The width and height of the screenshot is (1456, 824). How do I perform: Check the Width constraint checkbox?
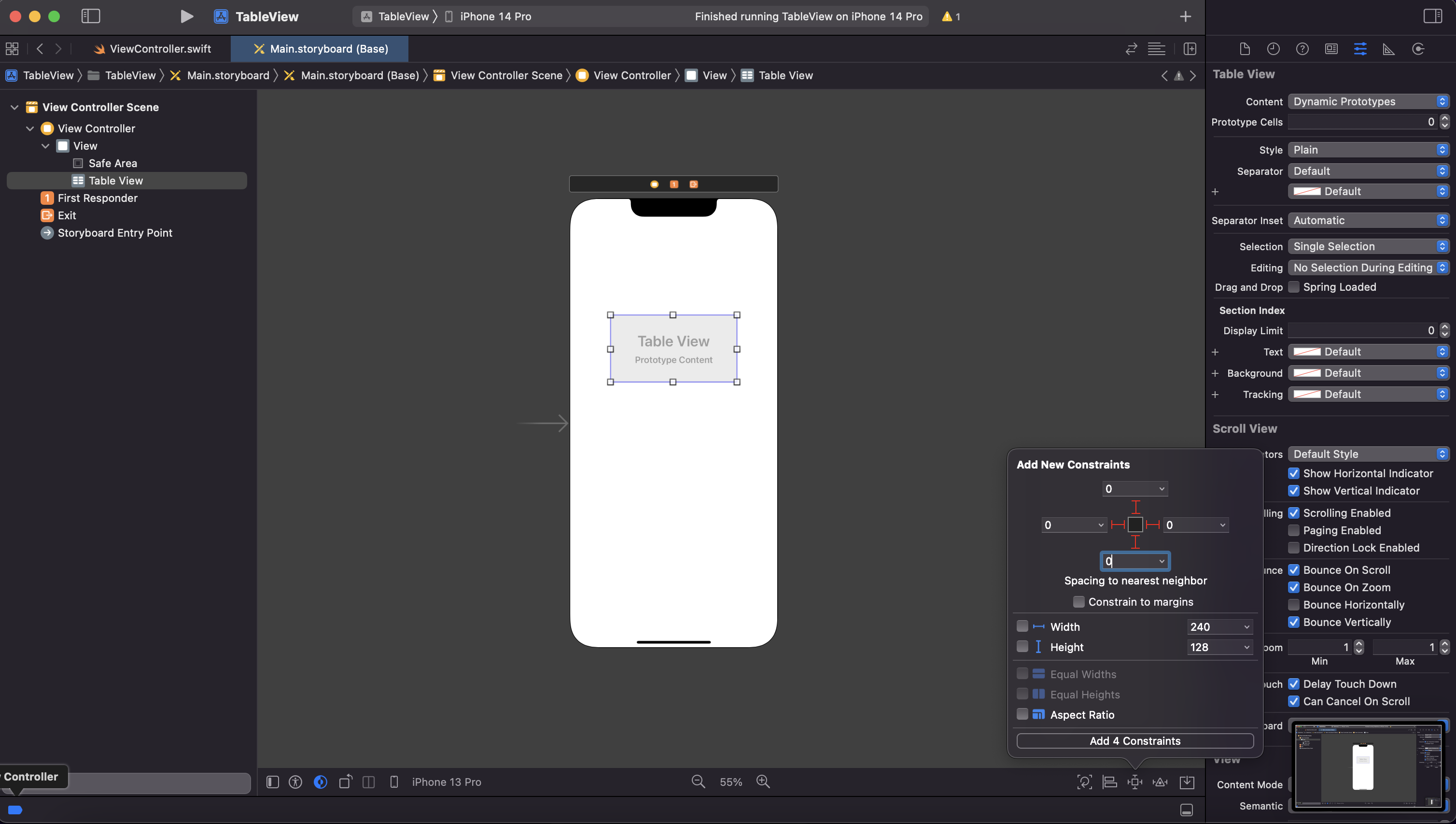pos(1022,626)
